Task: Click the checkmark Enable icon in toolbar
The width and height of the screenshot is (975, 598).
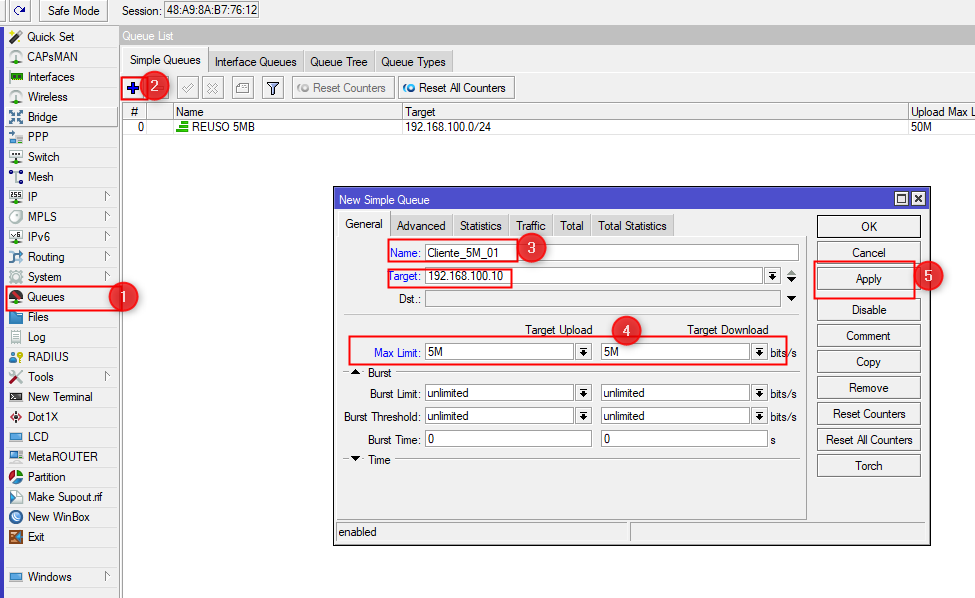Action: click(x=187, y=88)
